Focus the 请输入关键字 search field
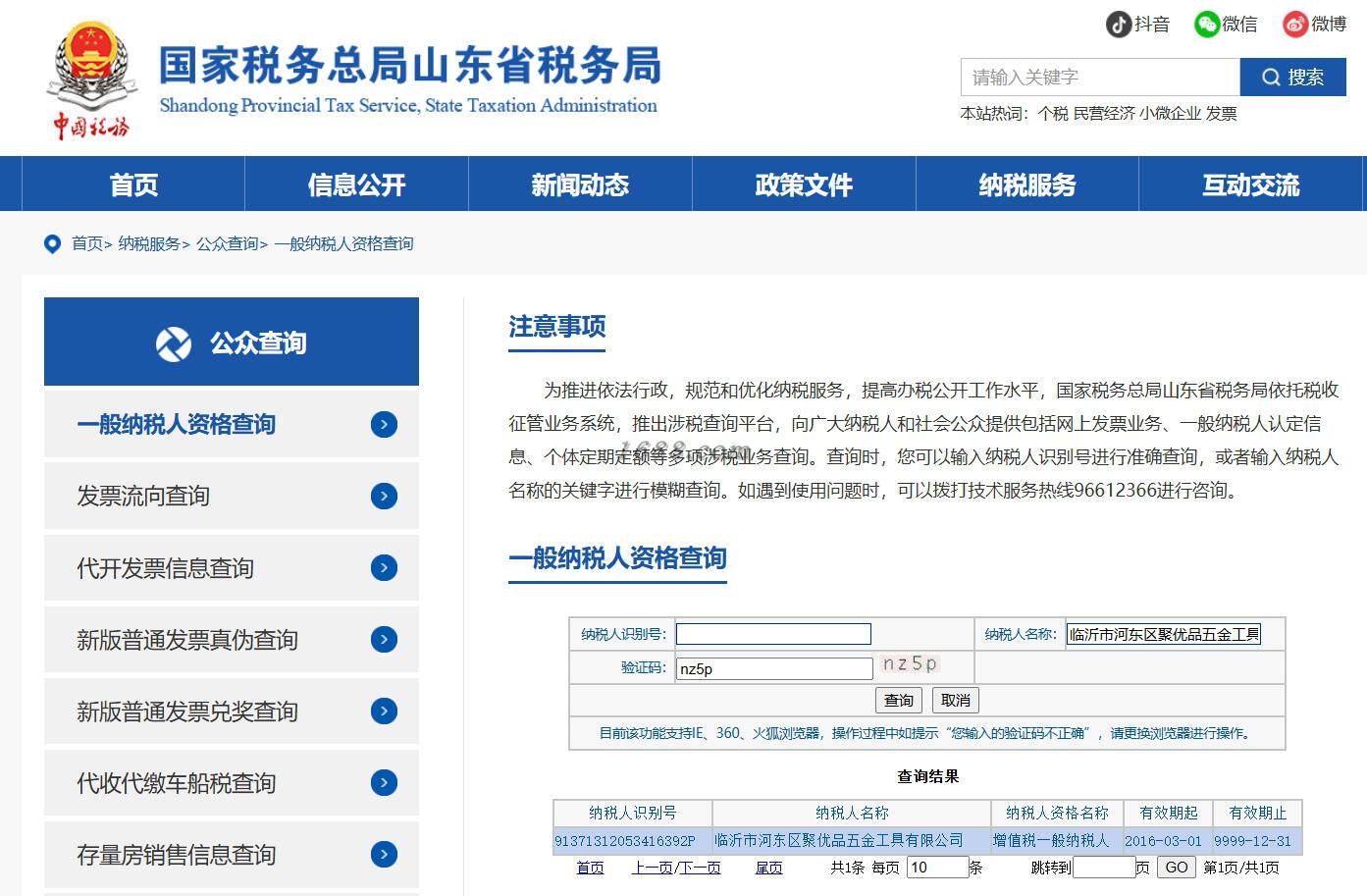Screen dimensions: 1367x896 (1100, 77)
